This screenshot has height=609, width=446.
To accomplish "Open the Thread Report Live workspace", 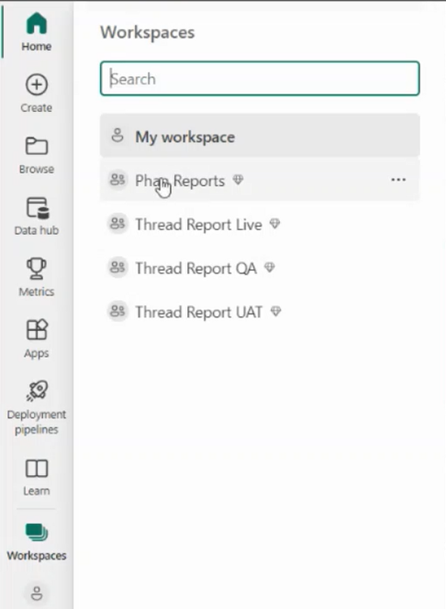I will coord(260,224).
